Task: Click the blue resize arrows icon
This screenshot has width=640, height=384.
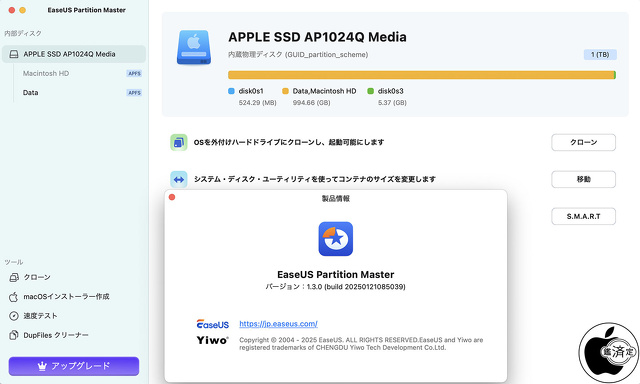Action: 179,180
